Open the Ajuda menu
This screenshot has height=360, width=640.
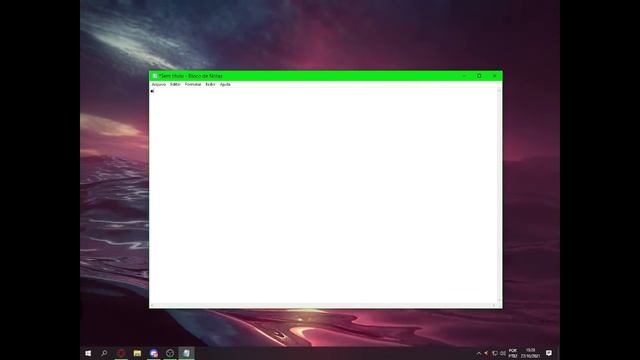pos(225,84)
